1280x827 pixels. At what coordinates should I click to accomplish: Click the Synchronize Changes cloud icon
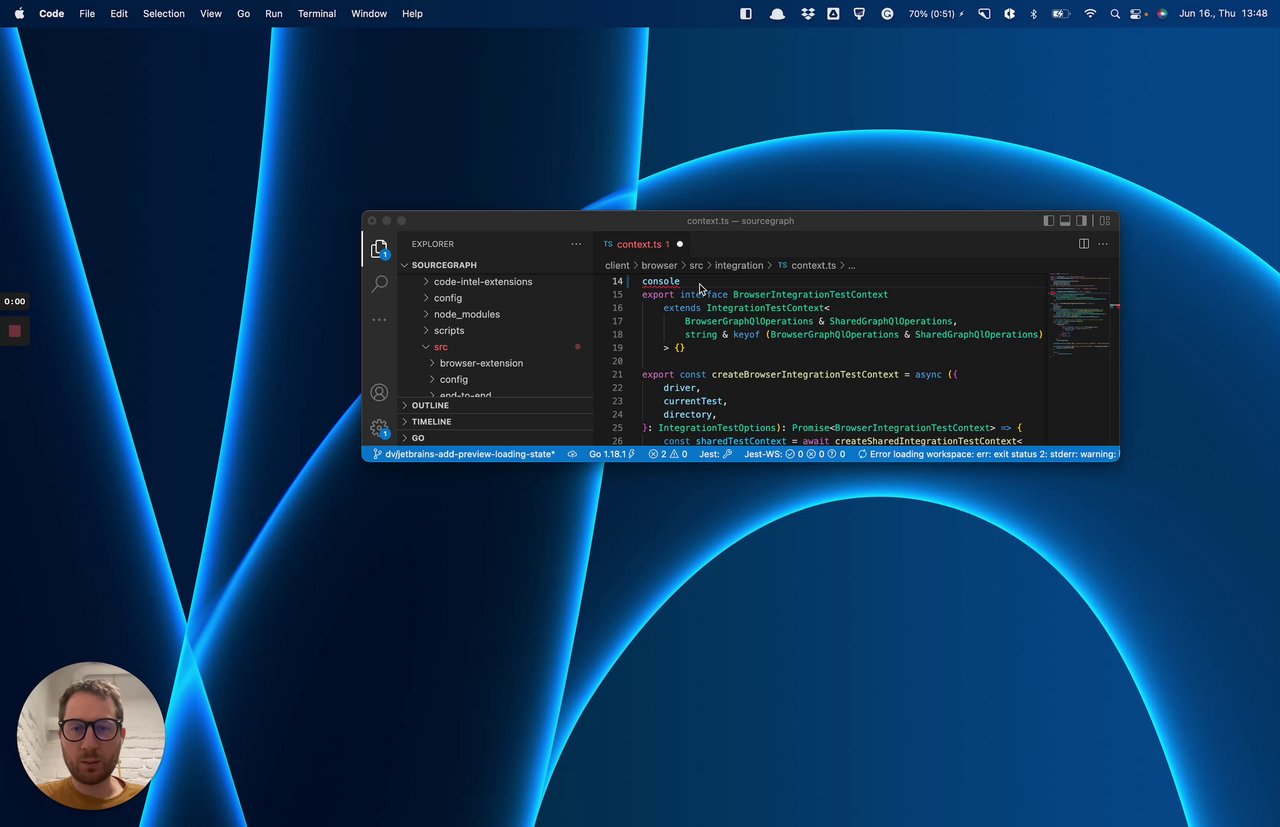pyautogui.click(x=572, y=454)
